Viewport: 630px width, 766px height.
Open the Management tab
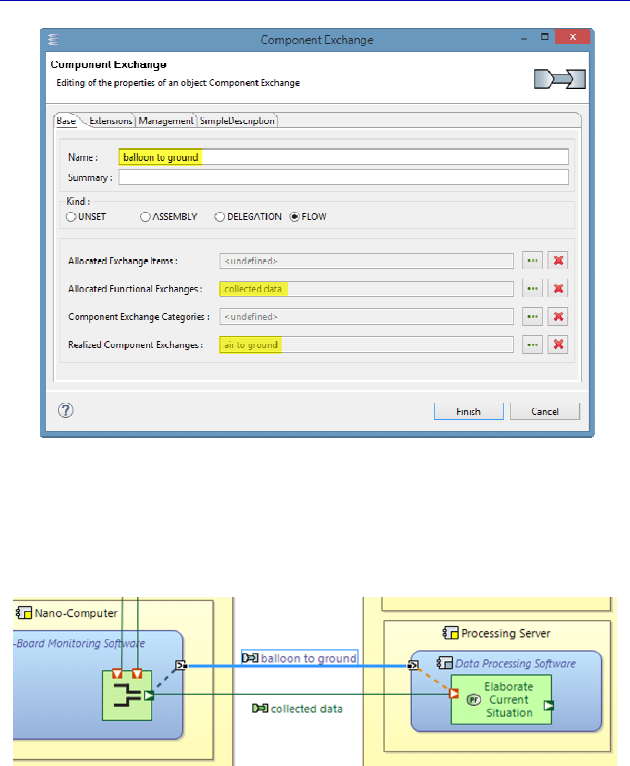(166, 121)
